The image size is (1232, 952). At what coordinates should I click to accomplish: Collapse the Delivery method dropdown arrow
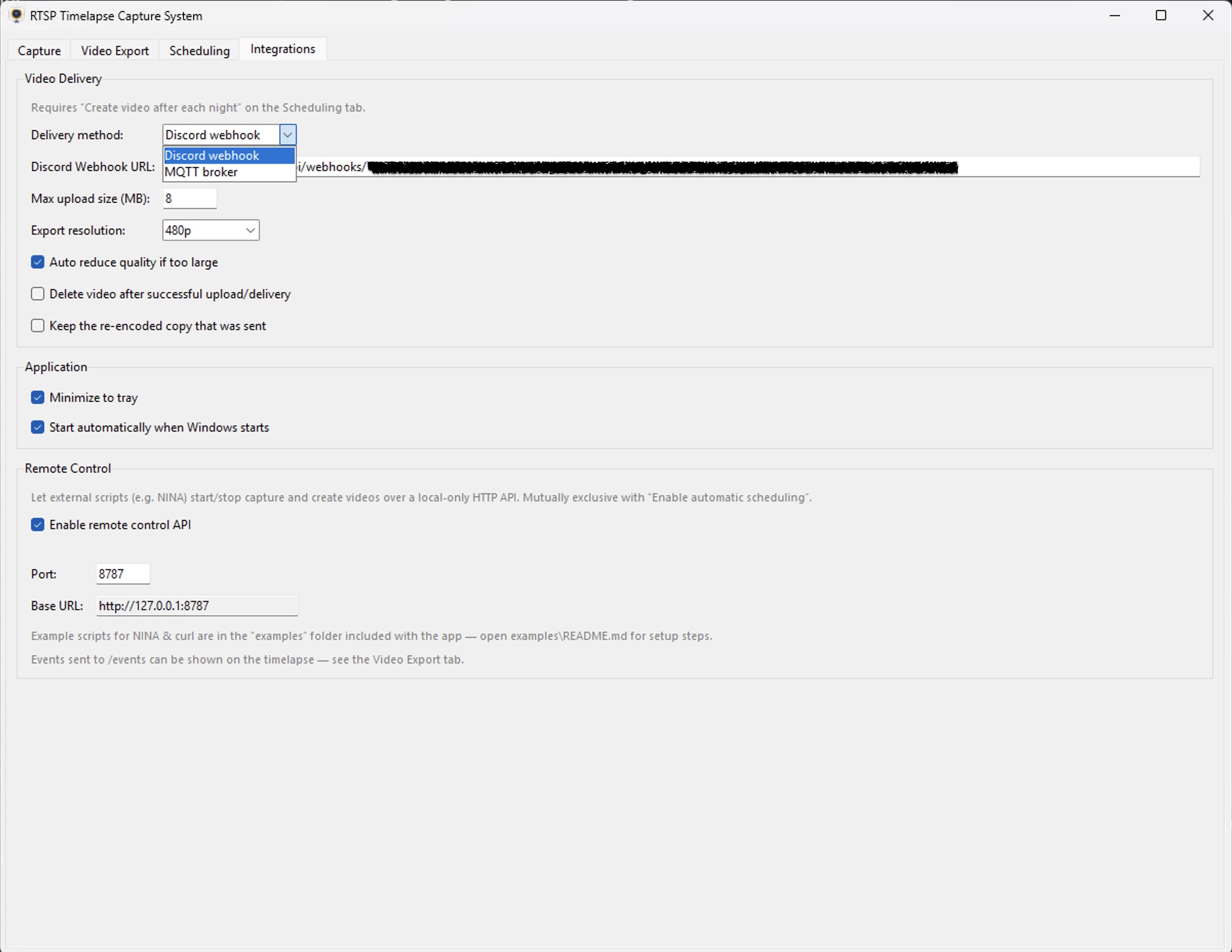(287, 135)
